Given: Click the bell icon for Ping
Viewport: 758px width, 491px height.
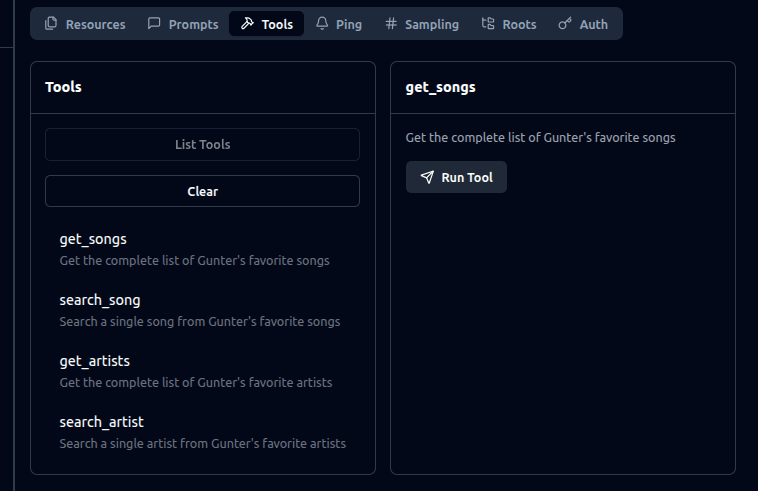Looking at the screenshot, I should click(x=322, y=24).
